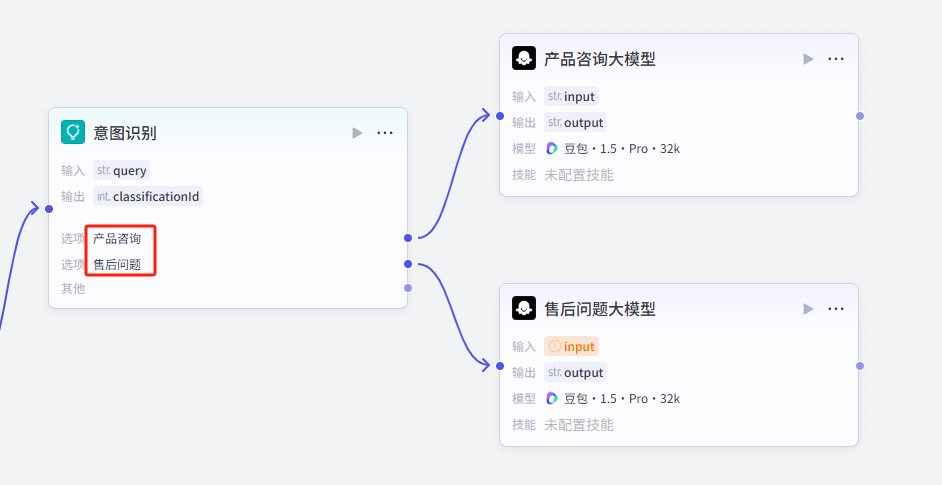Open 售后问题大模型 node three-dot menu
This screenshot has width=942, height=485.
click(836, 309)
